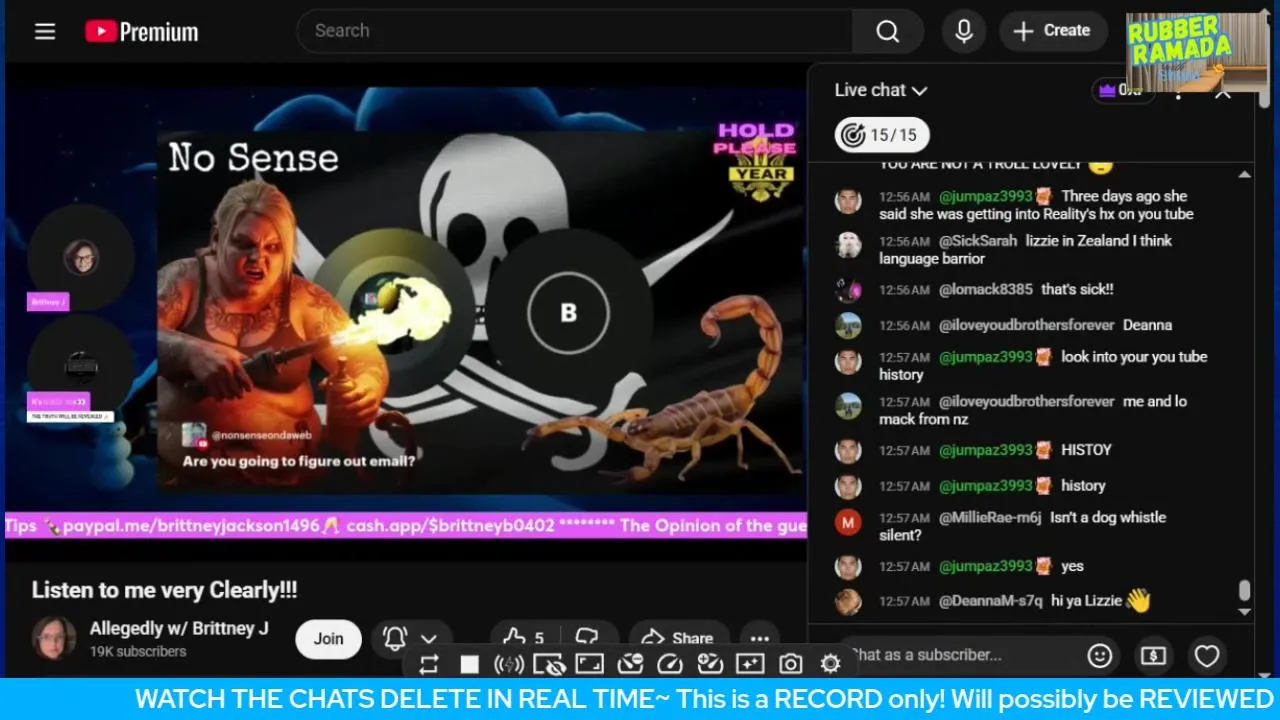Viewport: 1280px width, 720px height.
Task: Open the three-dot more actions button under the video
Action: pos(760,638)
